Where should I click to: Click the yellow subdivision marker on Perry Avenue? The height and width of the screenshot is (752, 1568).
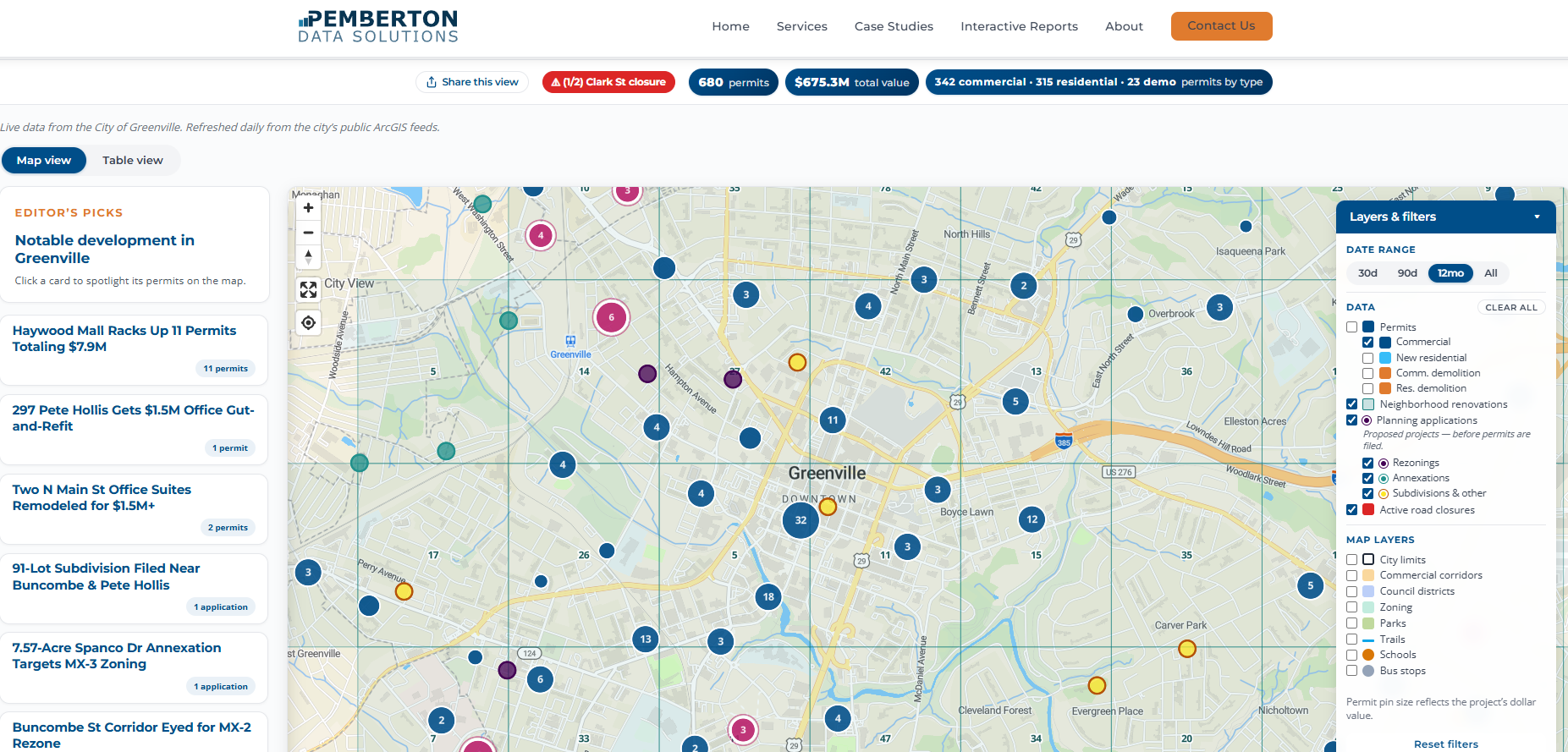tap(404, 591)
